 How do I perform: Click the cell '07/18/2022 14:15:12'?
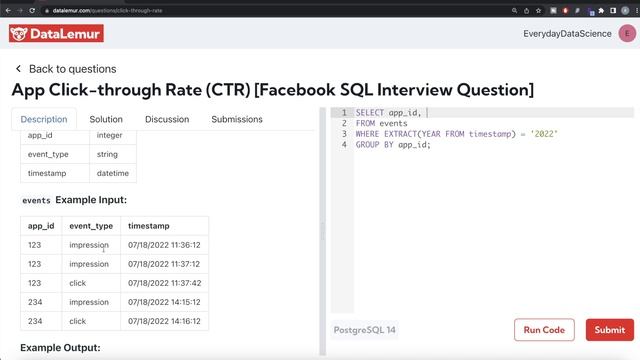(x=164, y=302)
